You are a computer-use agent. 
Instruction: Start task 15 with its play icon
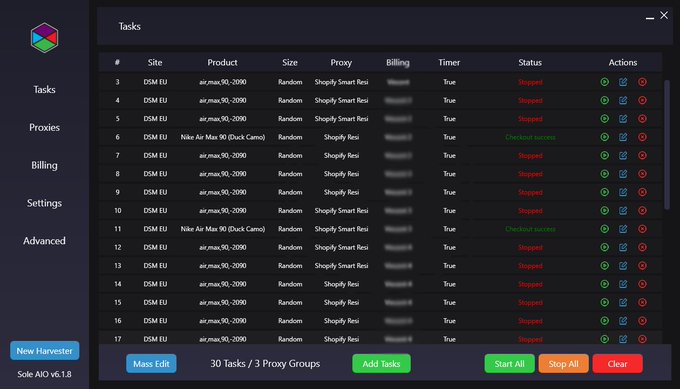pyautogui.click(x=605, y=302)
